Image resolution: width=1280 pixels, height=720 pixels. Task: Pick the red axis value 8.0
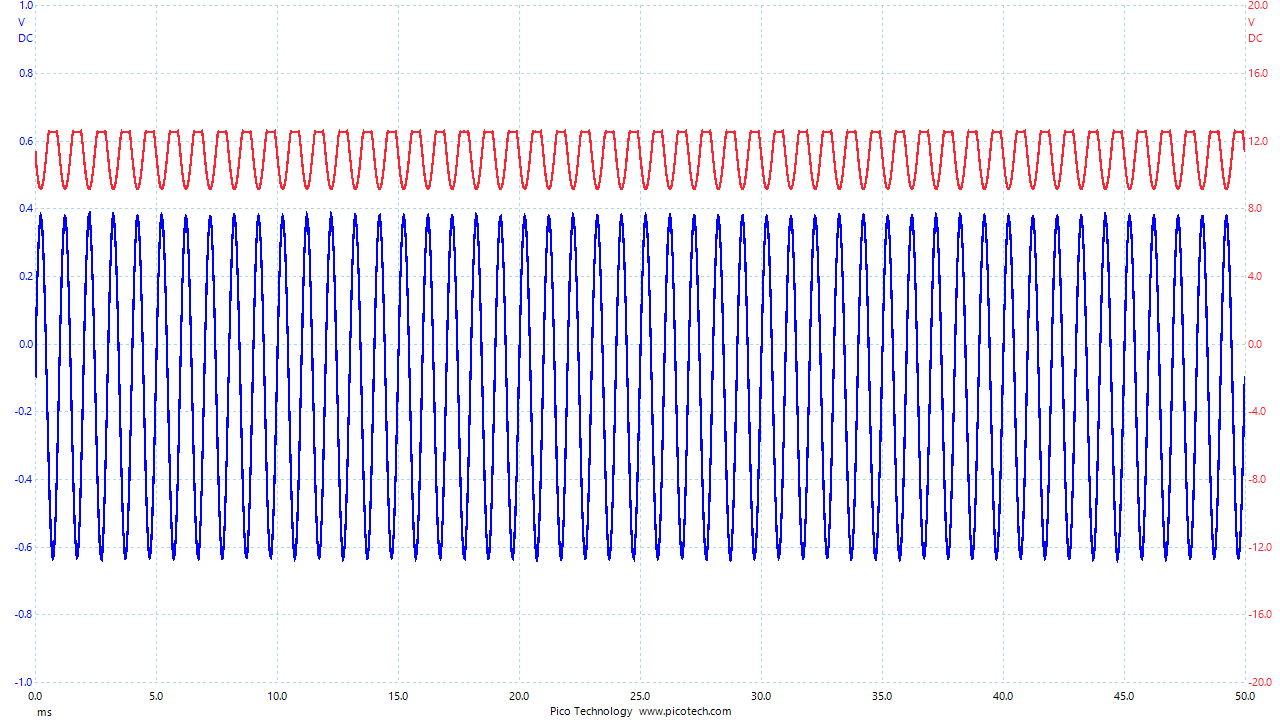click(x=1255, y=209)
